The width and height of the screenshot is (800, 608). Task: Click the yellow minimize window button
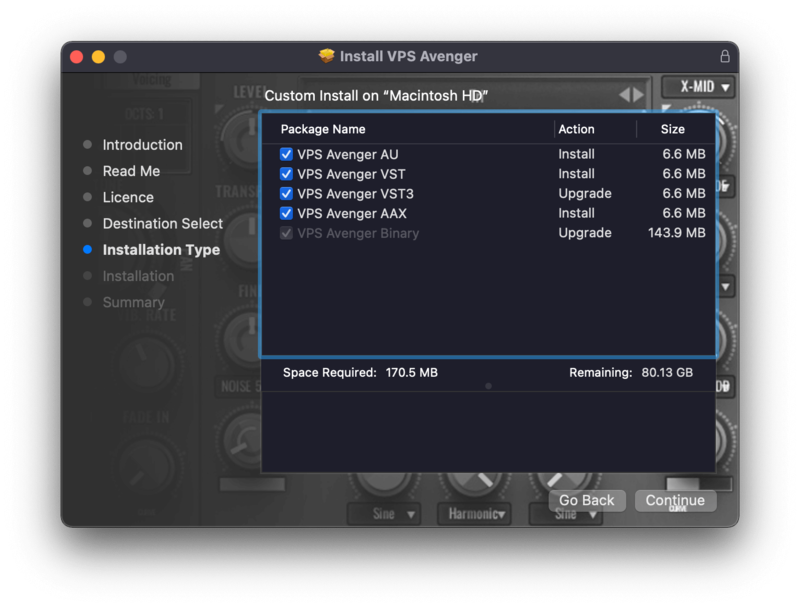[98, 57]
